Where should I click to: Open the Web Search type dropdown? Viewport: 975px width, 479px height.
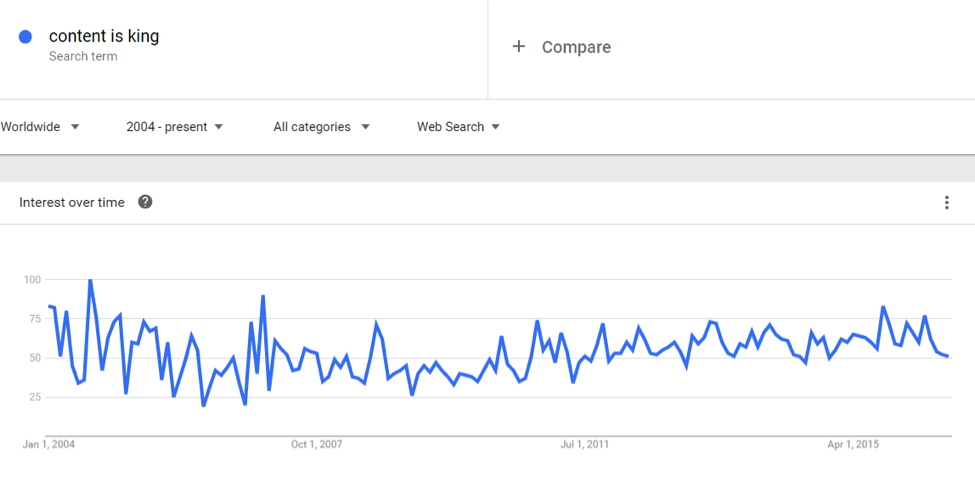pyautogui.click(x=459, y=127)
